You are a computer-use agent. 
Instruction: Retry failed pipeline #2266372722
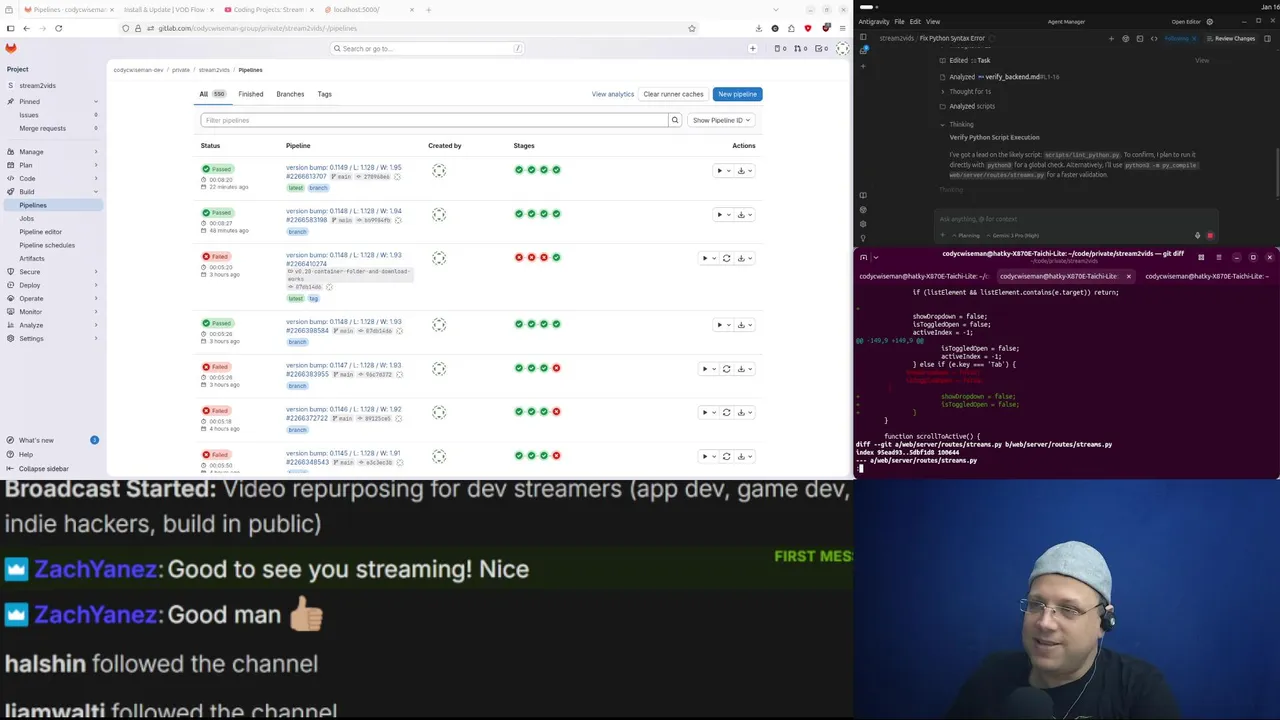click(x=726, y=412)
